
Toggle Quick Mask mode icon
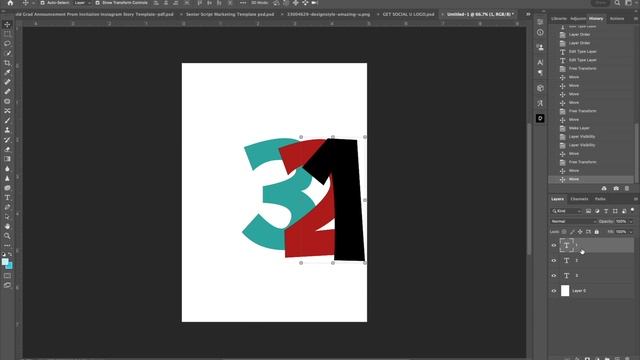pos(7,276)
